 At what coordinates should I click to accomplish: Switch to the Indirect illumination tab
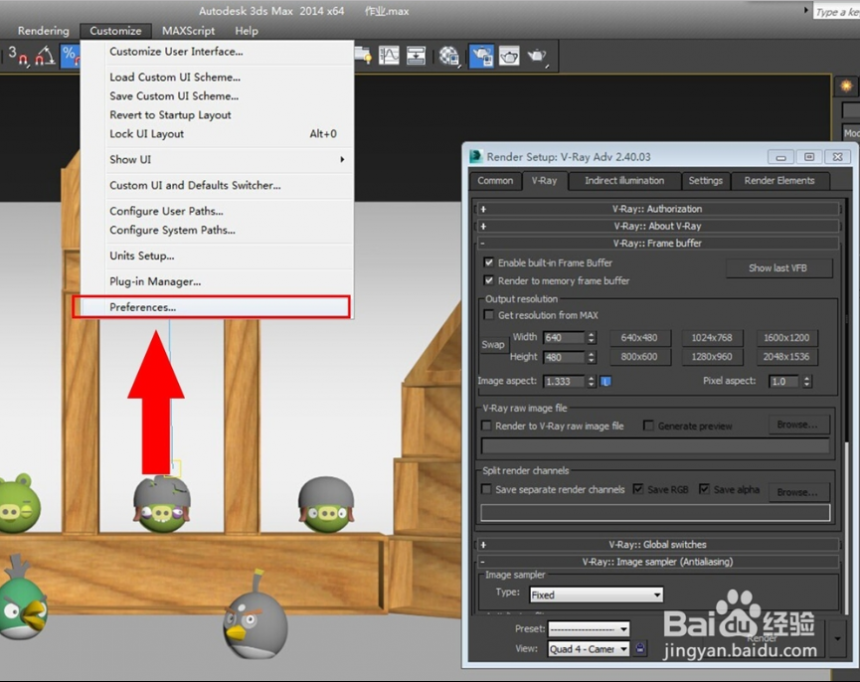[624, 181]
